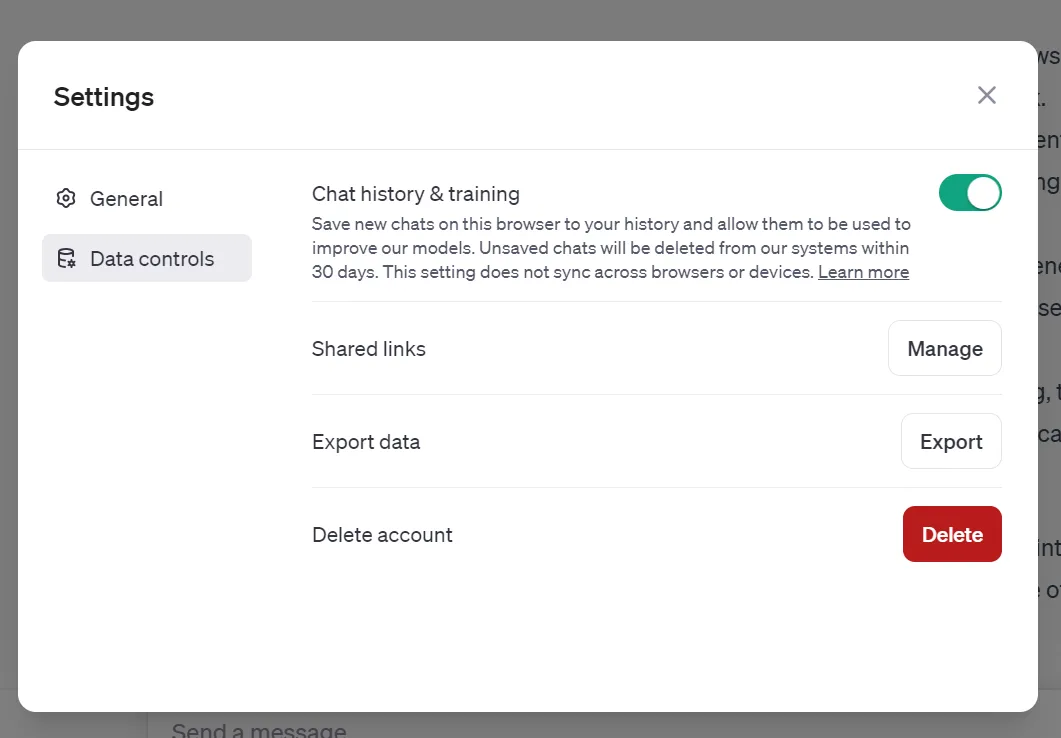The image size is (1061, 738).
Task: Open the Learn more link
Action: point(863,272)
